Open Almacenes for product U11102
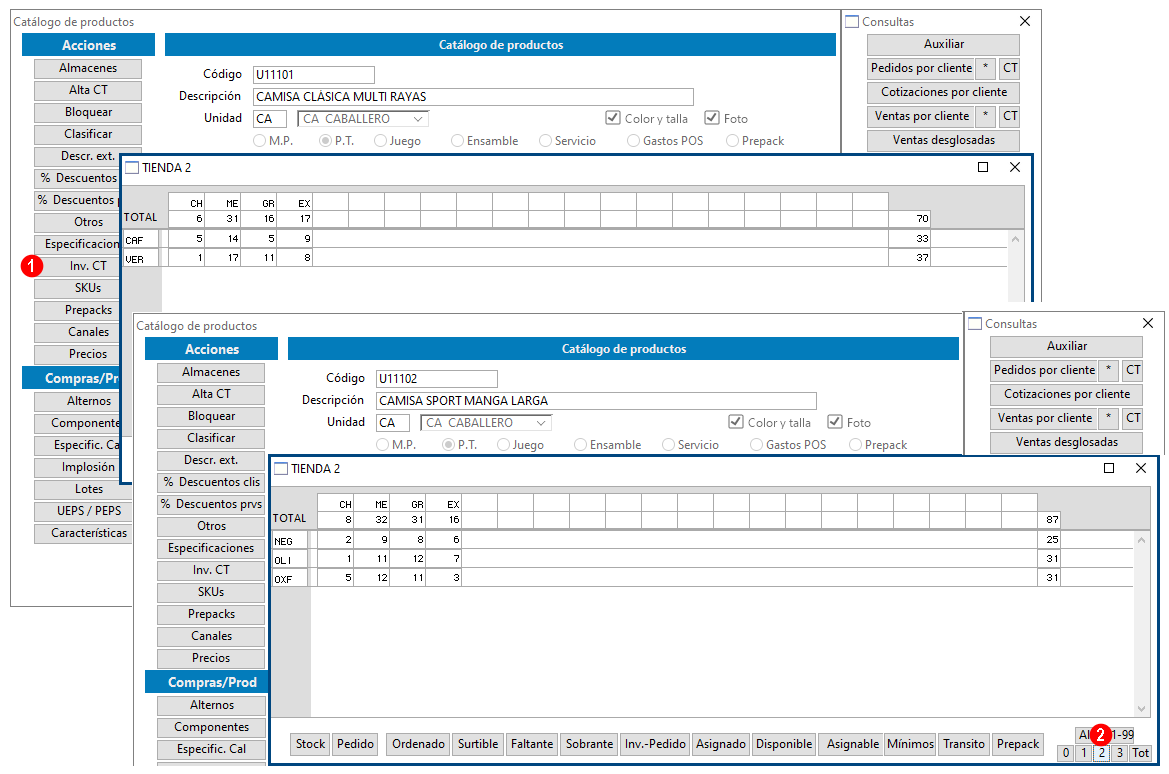The height and width of the screenshot is (774, 1169). tap(211, 372)
